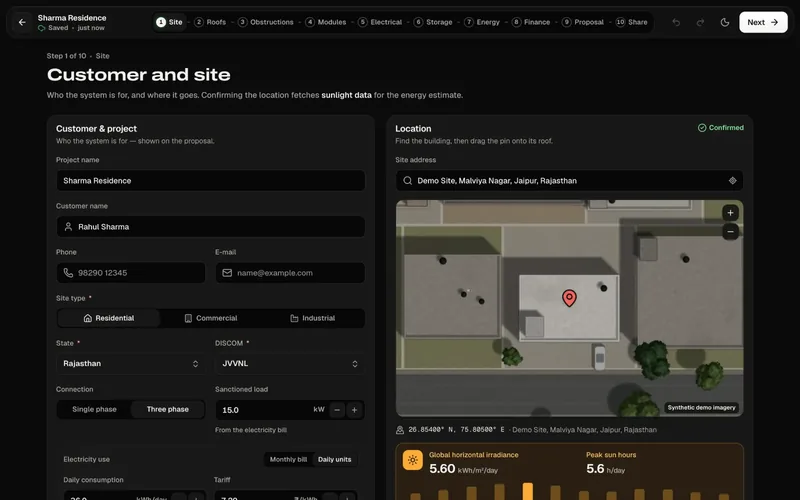Zoom in on the map

(731, 213)
